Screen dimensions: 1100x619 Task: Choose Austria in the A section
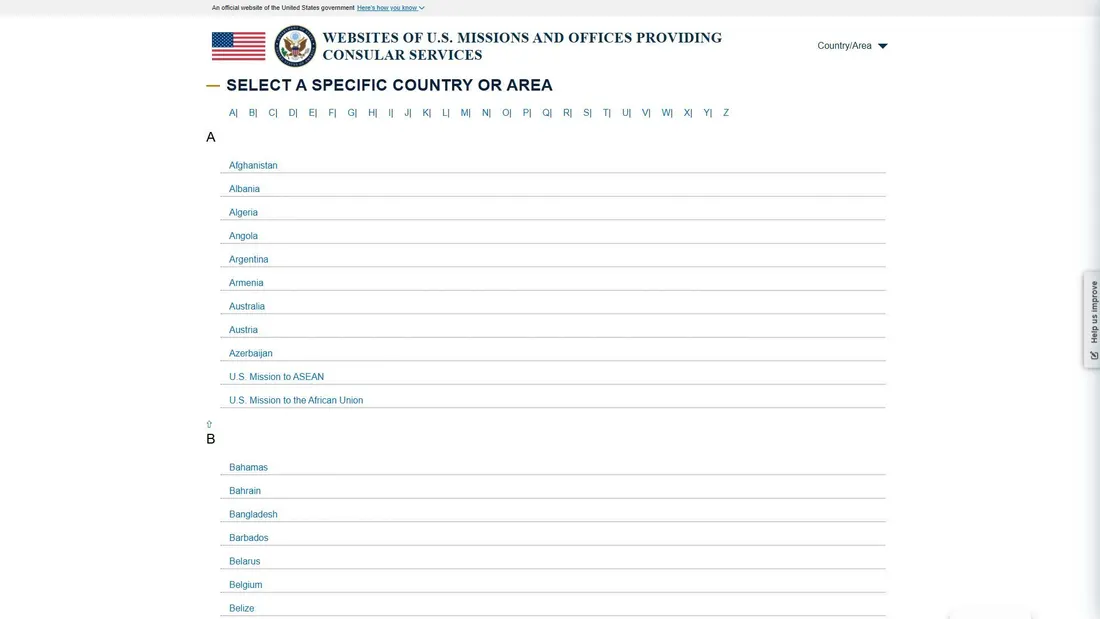[x=243, y=330]
